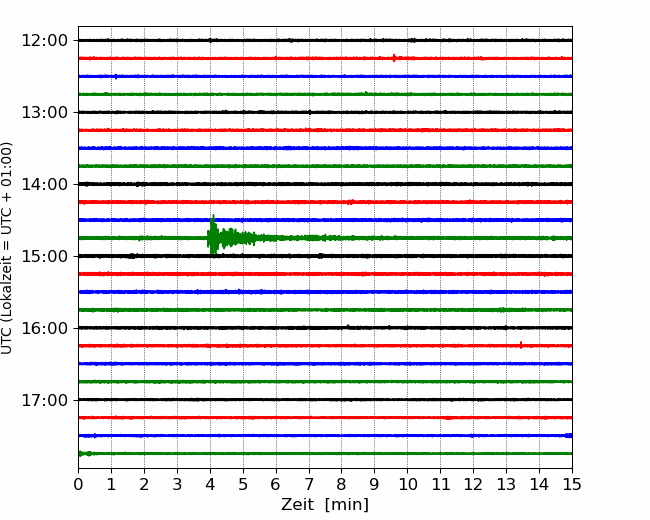Click x-axis tick label 12

[473, 484]
